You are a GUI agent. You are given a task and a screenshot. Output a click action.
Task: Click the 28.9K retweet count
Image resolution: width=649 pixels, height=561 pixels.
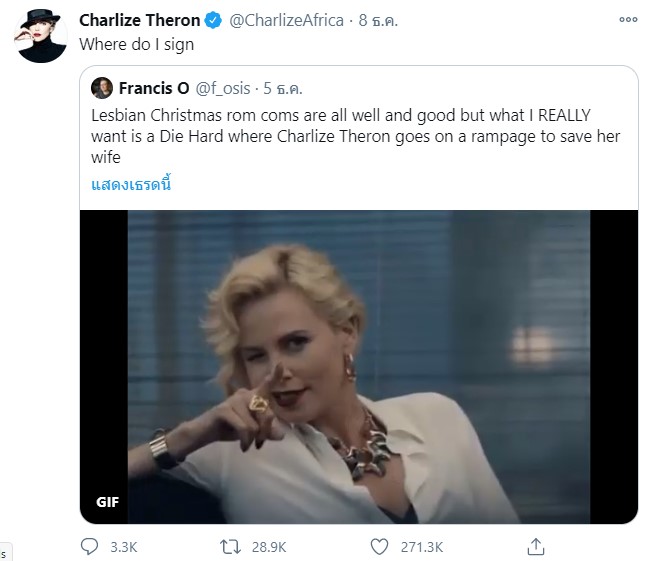coord(269,548)
